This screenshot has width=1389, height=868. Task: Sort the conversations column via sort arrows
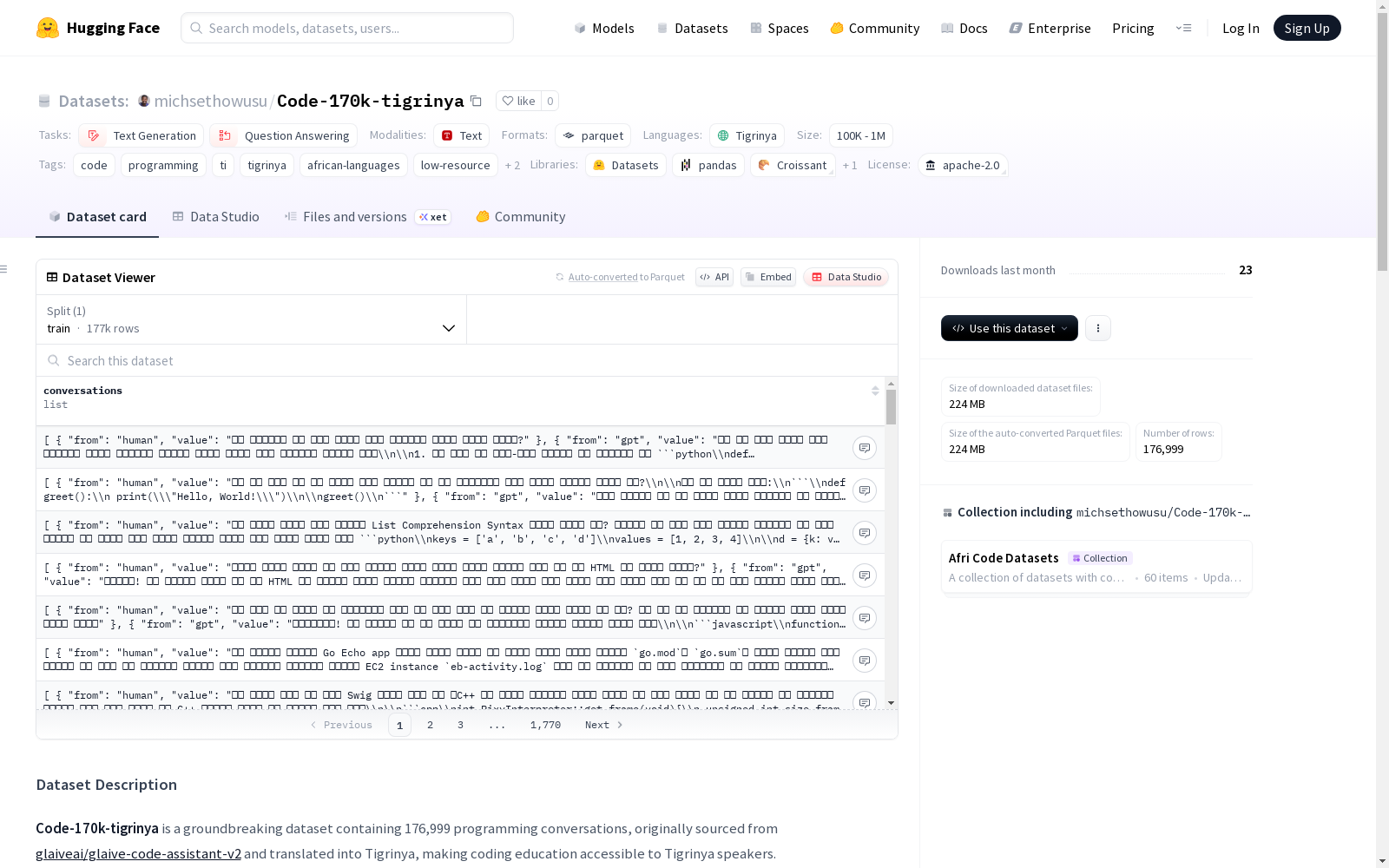(x=875, y=391)
